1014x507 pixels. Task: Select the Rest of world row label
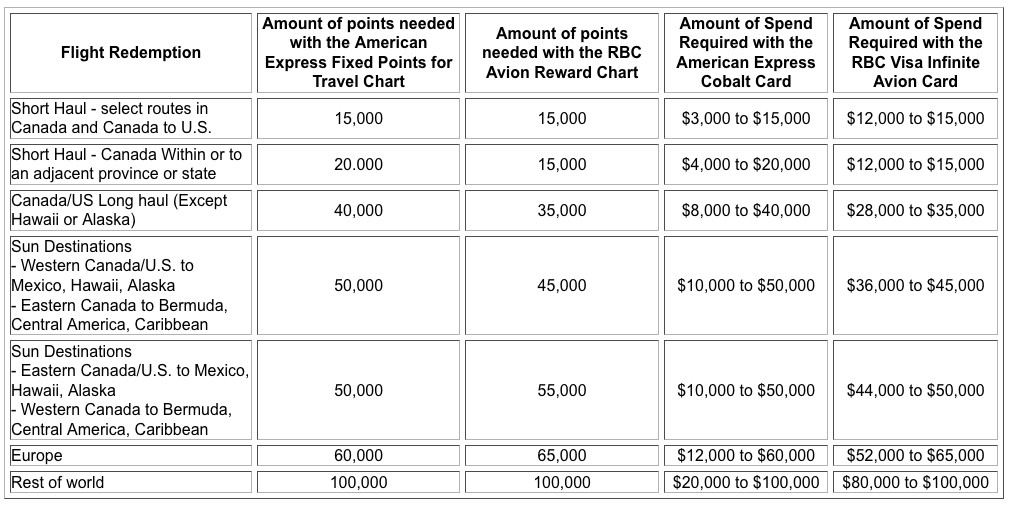[x=131, y=482]
